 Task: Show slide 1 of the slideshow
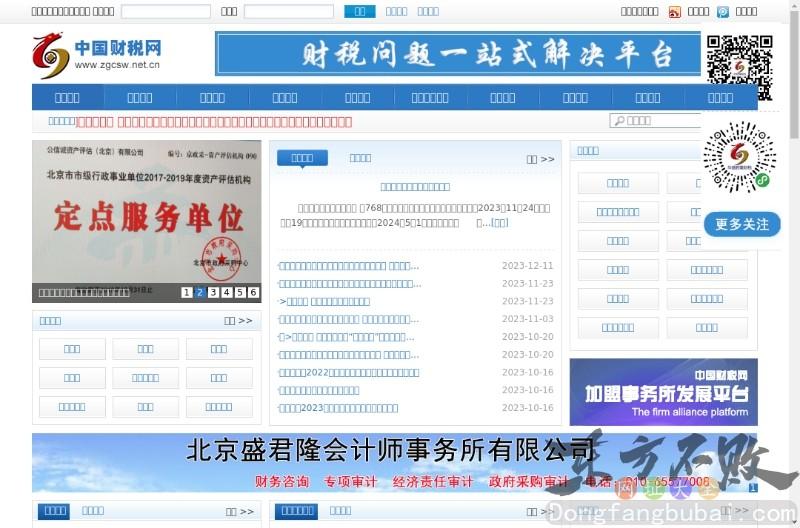187,292
